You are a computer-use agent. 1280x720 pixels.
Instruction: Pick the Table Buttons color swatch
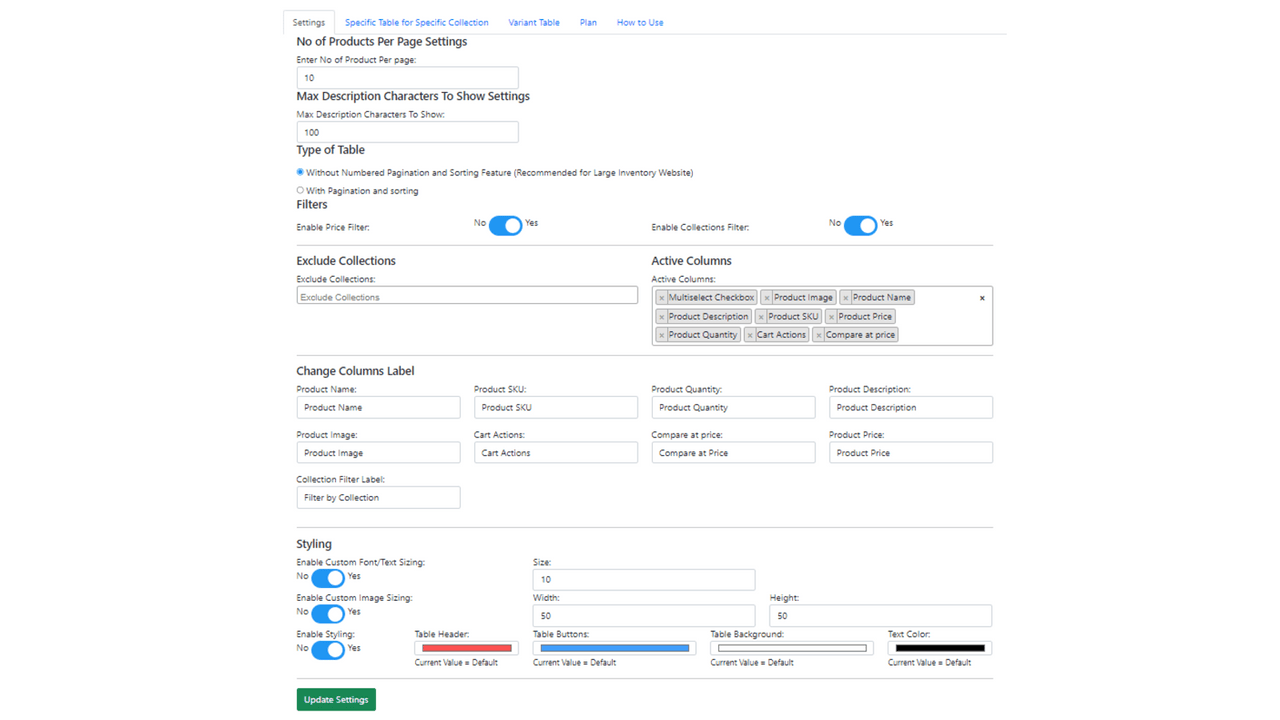[x=615, y=648]
